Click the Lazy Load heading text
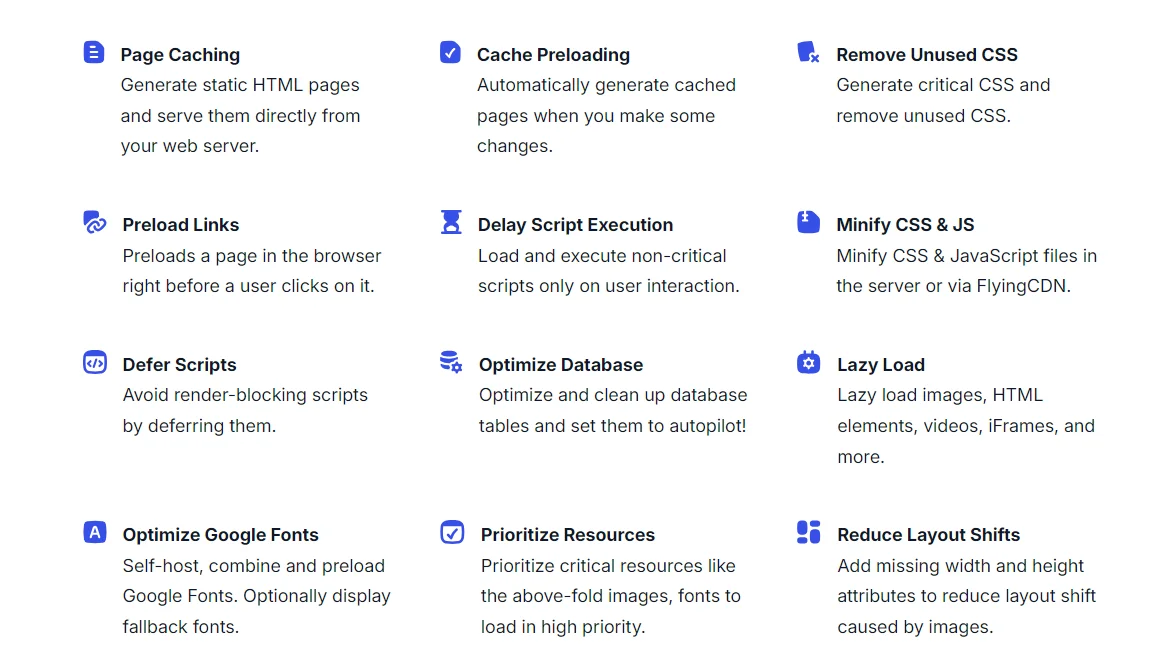Image resolution: width=1163 pixels, height=672 pixels. point(881,365)
